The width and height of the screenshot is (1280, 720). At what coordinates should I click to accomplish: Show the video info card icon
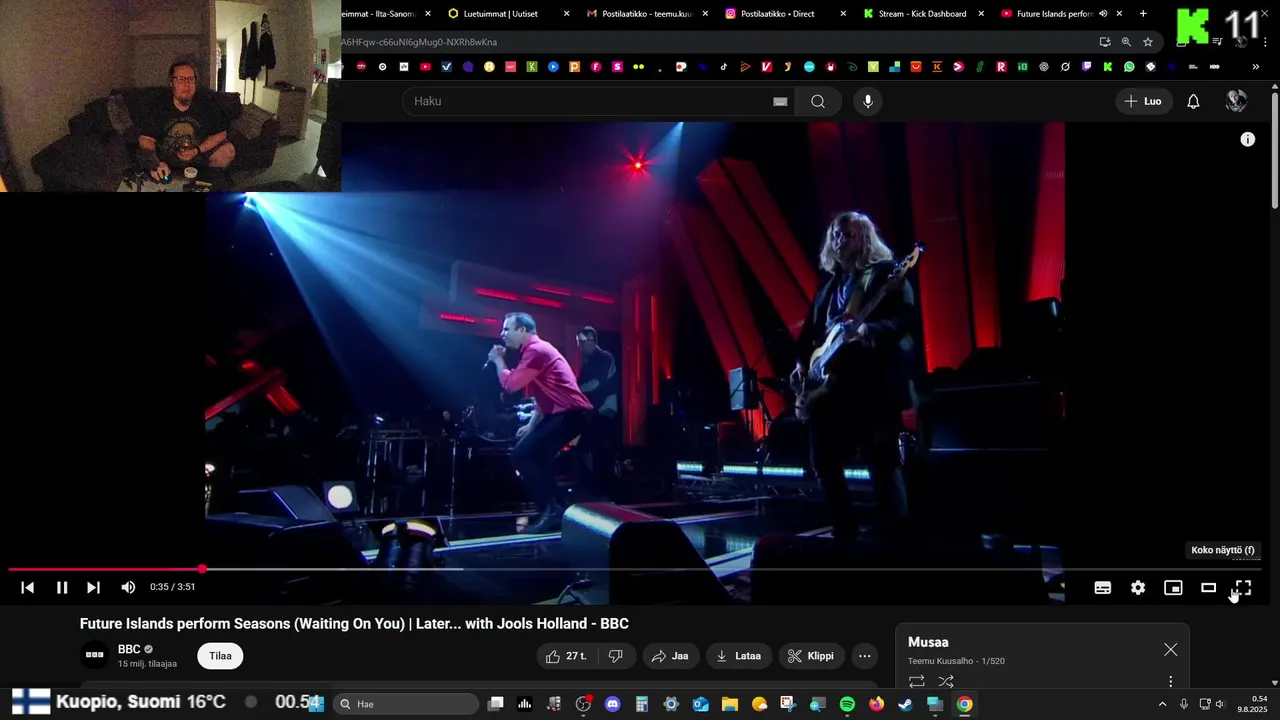click(x=1248, y=140)
